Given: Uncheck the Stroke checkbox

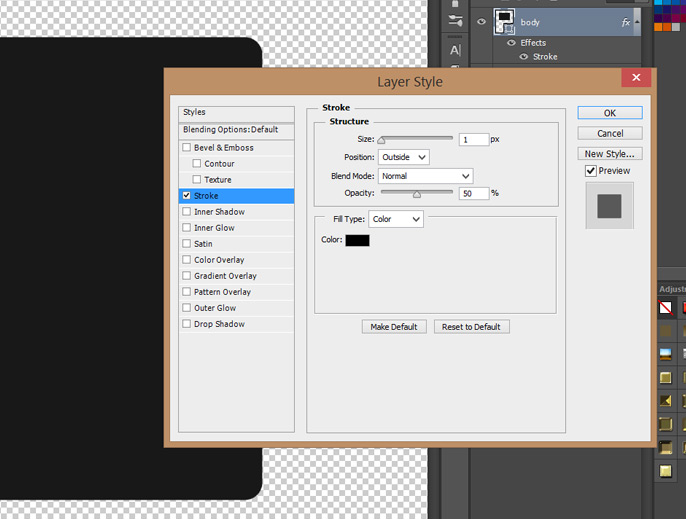Looking at the screenshot, I should [187, 196].
